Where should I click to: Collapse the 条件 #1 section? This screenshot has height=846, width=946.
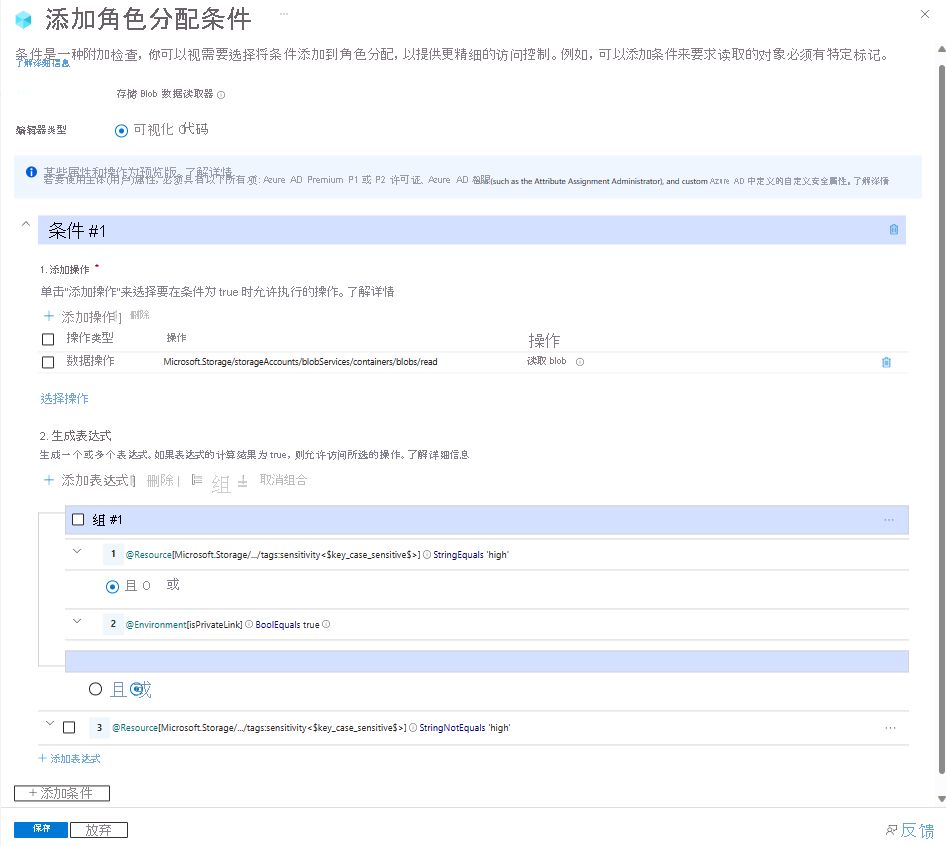click(x=25, y=225)
